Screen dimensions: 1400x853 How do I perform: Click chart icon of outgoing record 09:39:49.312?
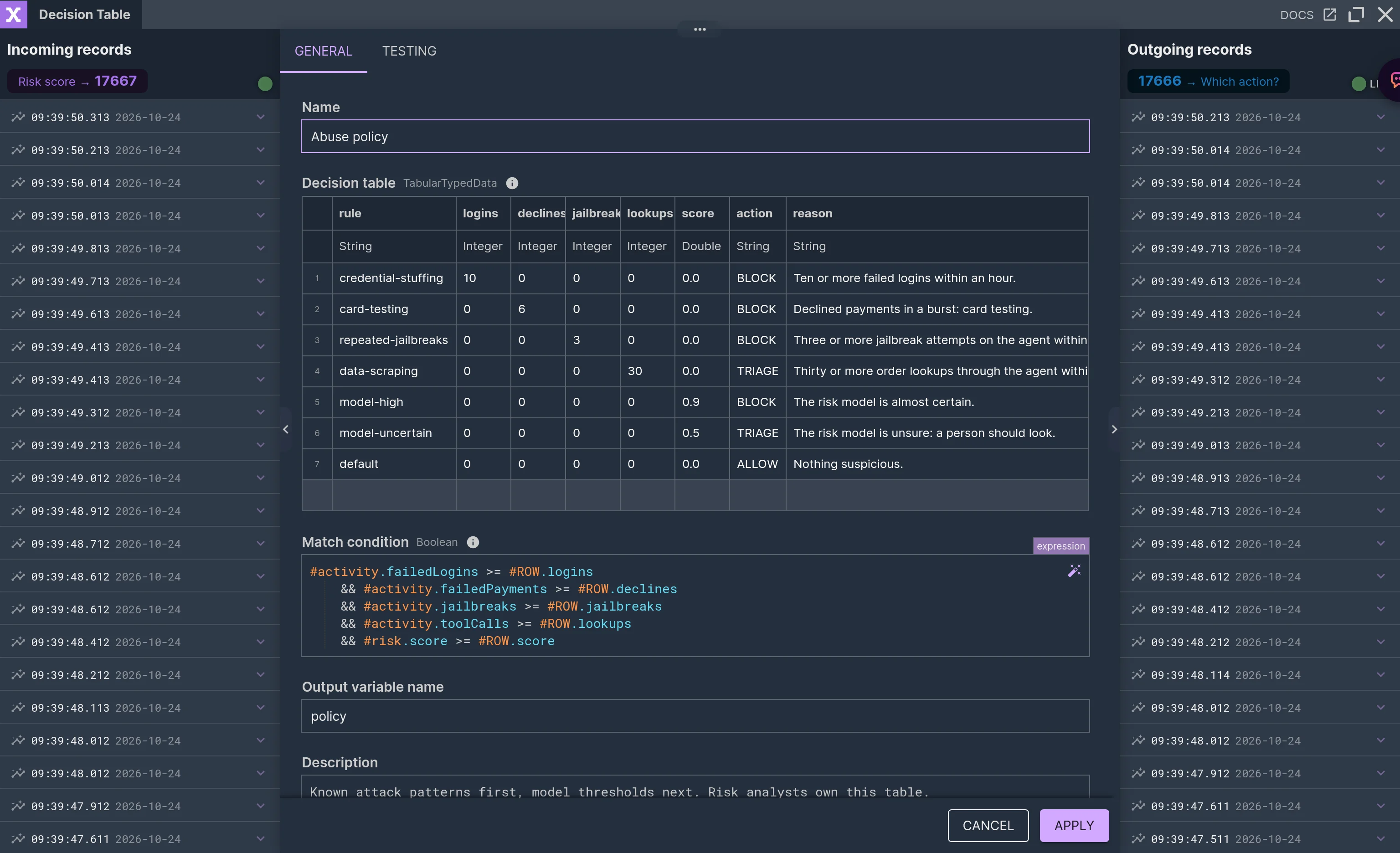click(x=1138, y=380)
